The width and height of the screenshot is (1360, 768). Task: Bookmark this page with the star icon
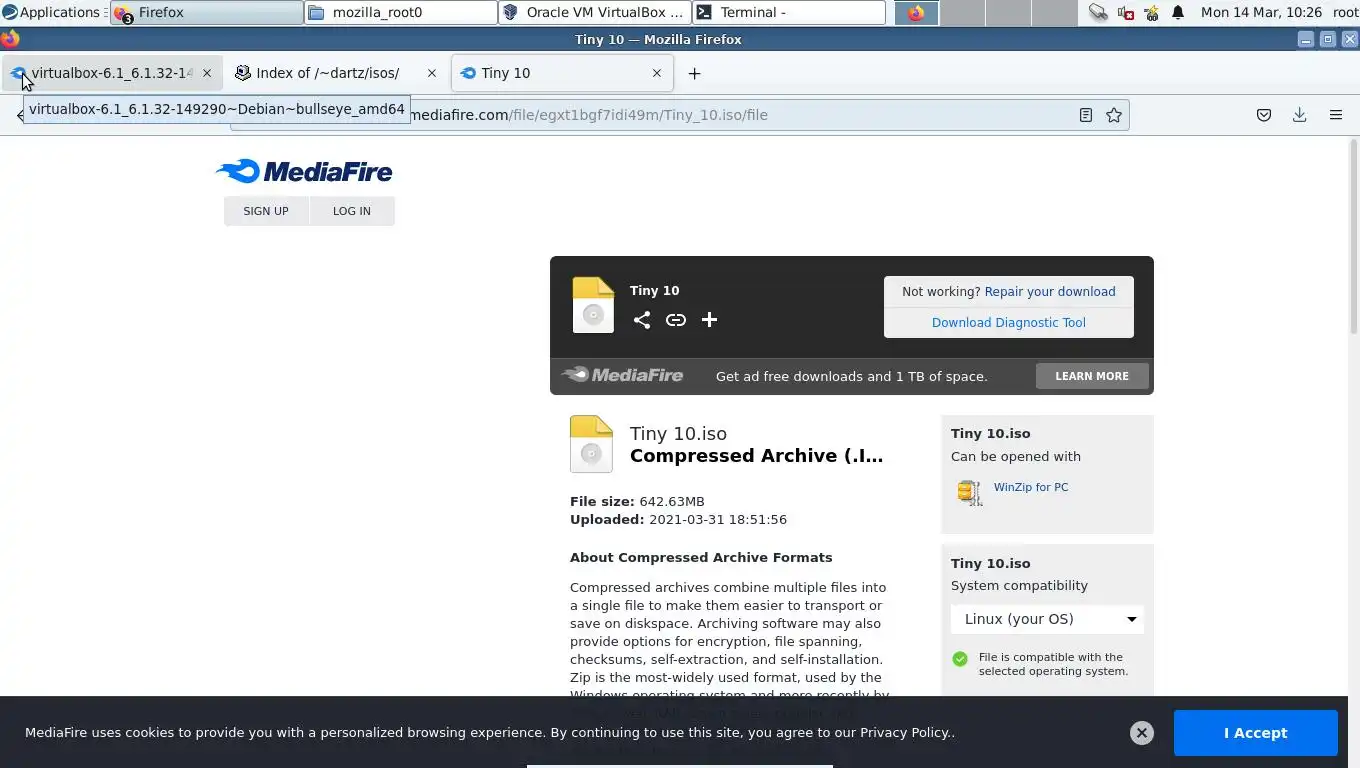[1114, 115]
